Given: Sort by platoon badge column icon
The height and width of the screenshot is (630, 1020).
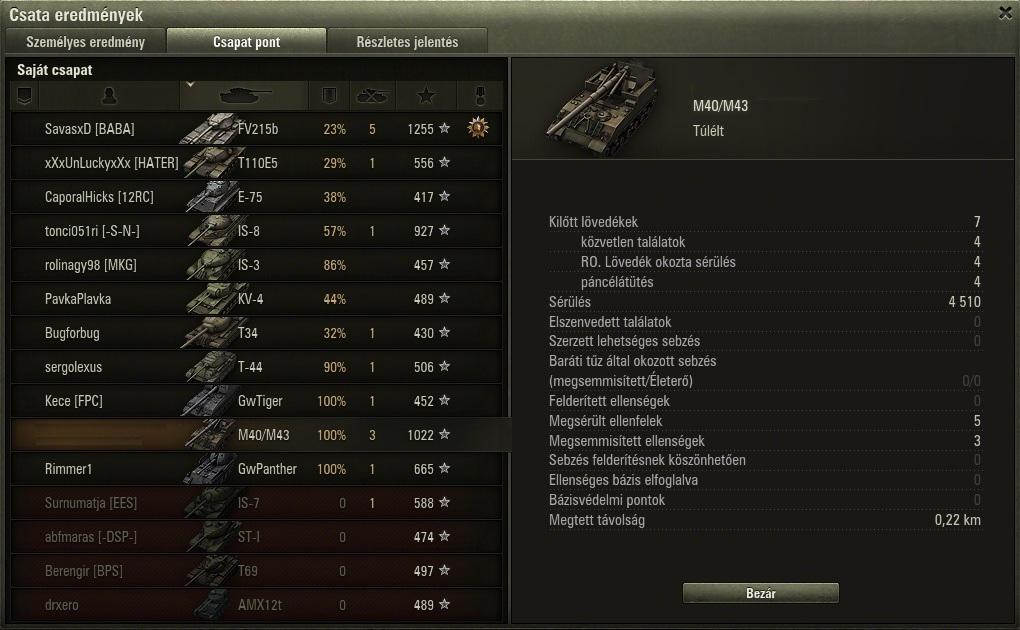Looking at the screenshot, I should [25, 96].
